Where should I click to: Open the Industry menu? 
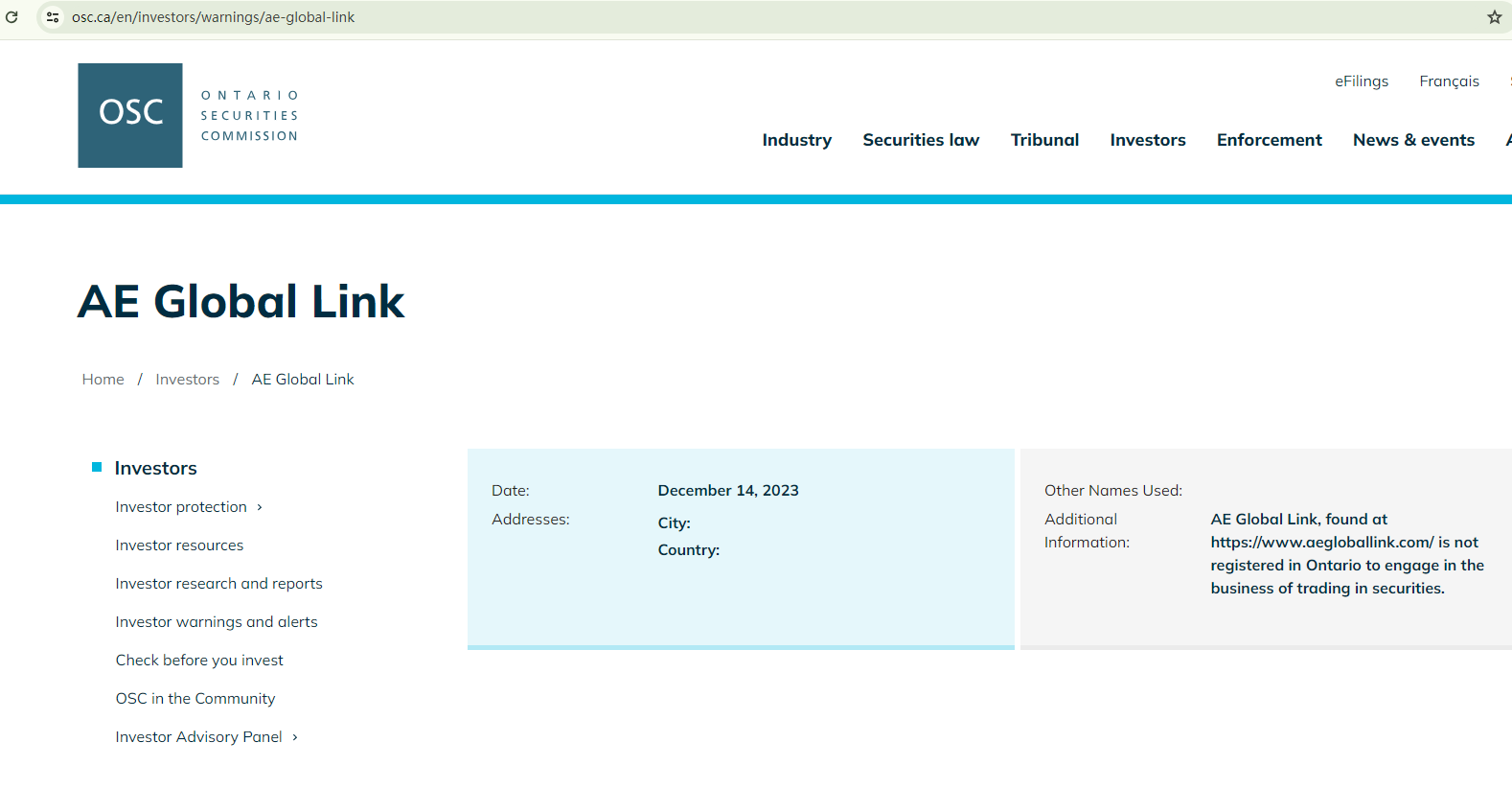pyautogui.click(x=797, y=140)
